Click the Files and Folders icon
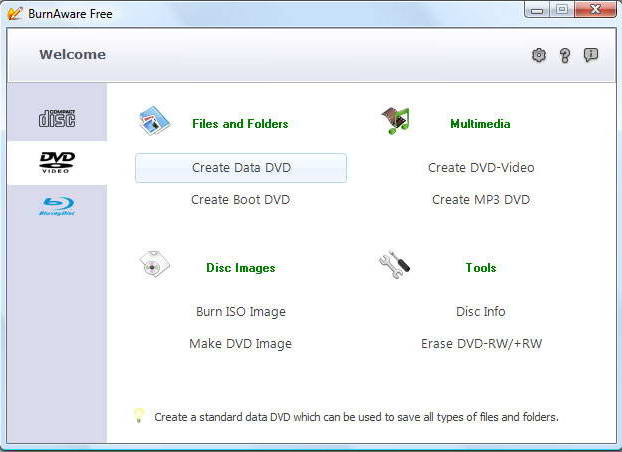 coord(154,121)
